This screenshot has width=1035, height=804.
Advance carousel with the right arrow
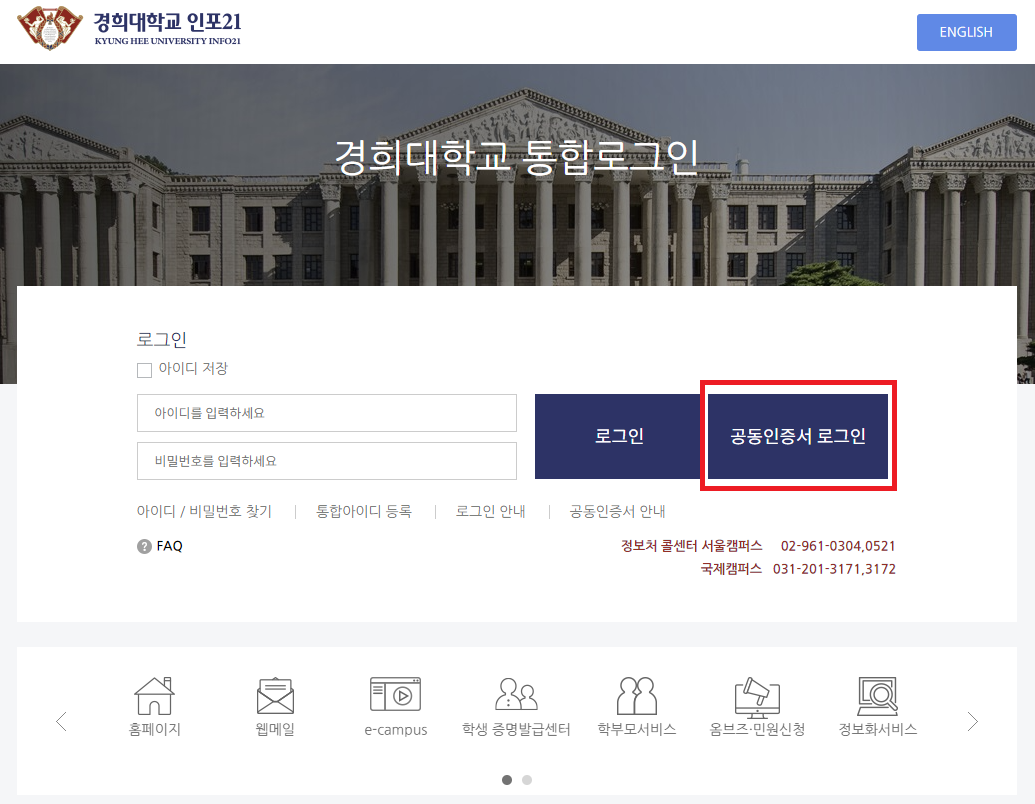972,721
